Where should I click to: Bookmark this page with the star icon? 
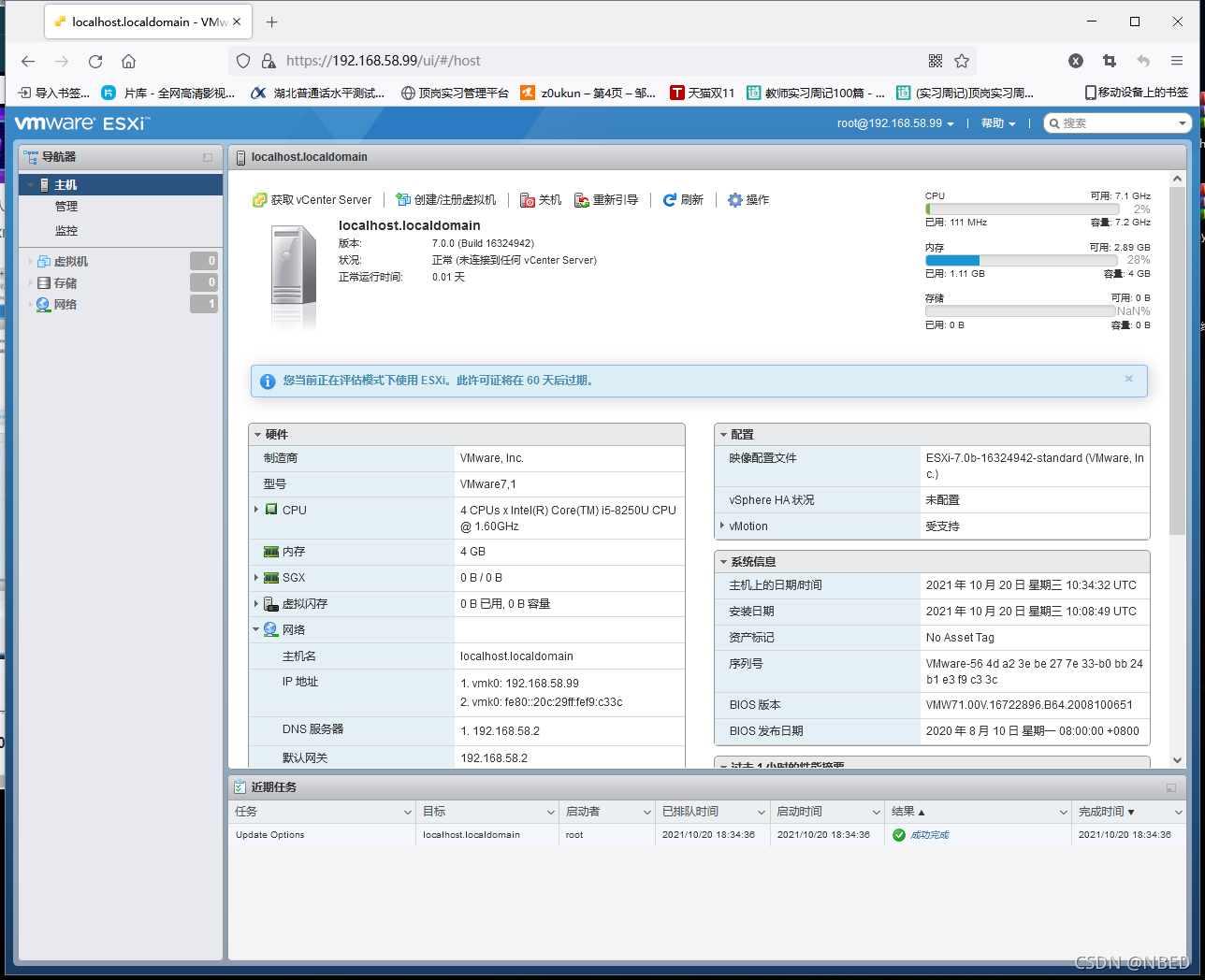click(962, 61)
